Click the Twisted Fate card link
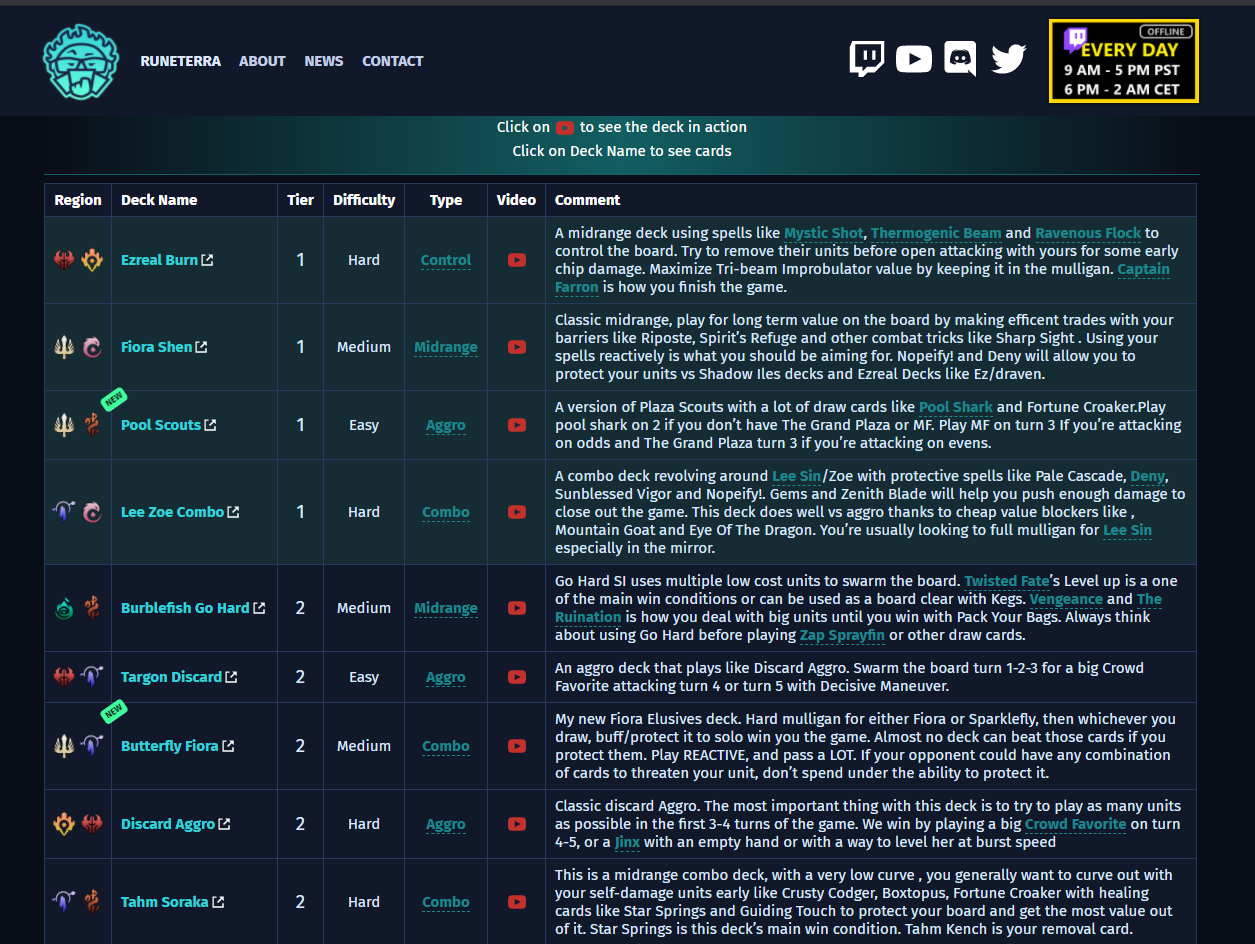The width and height of the screenshot is (1255, 944). point(1007,581)
